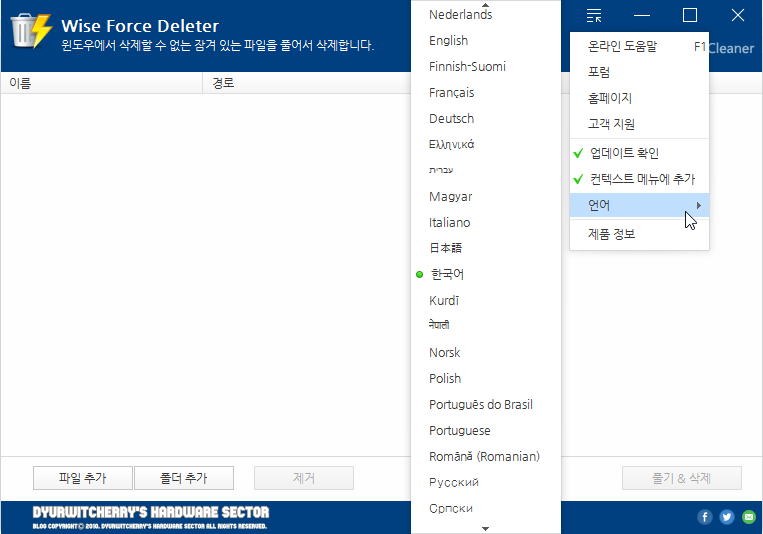
Task: Open the Twitter icon in the footer
Action: click(x=727, y=516)
